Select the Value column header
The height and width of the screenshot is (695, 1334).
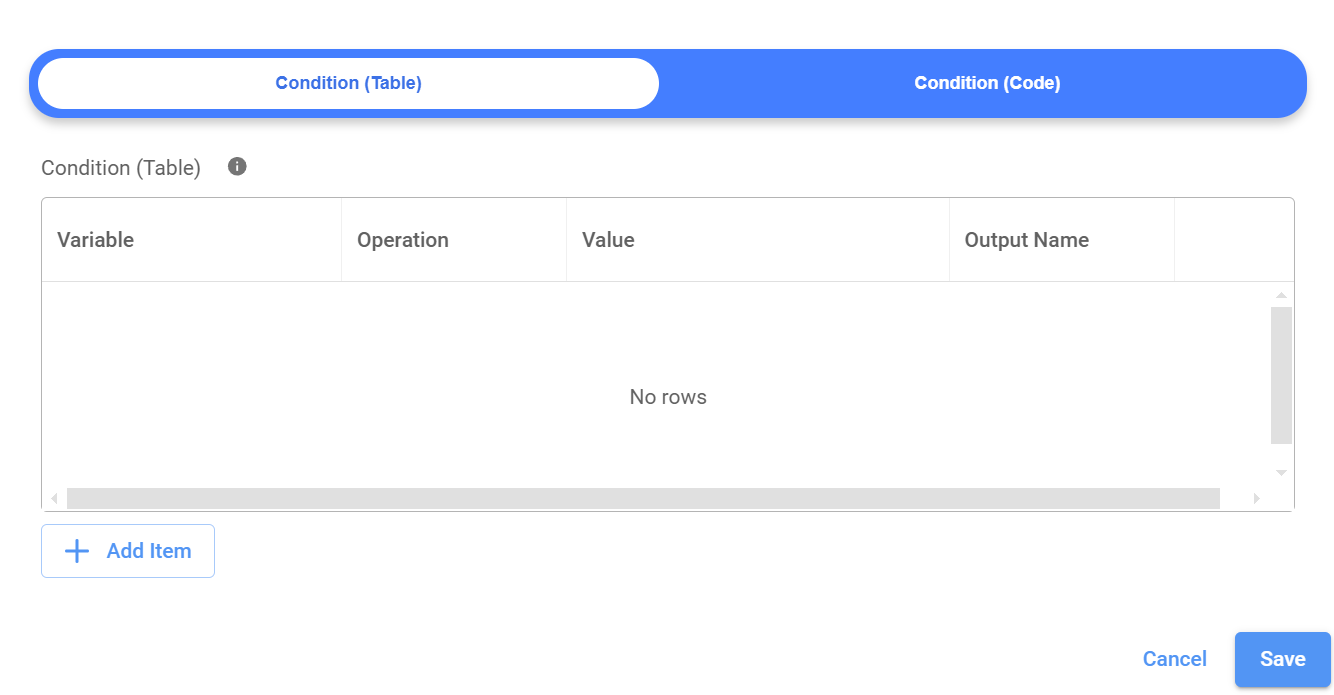pyautogui.click(x=608, y=240)
